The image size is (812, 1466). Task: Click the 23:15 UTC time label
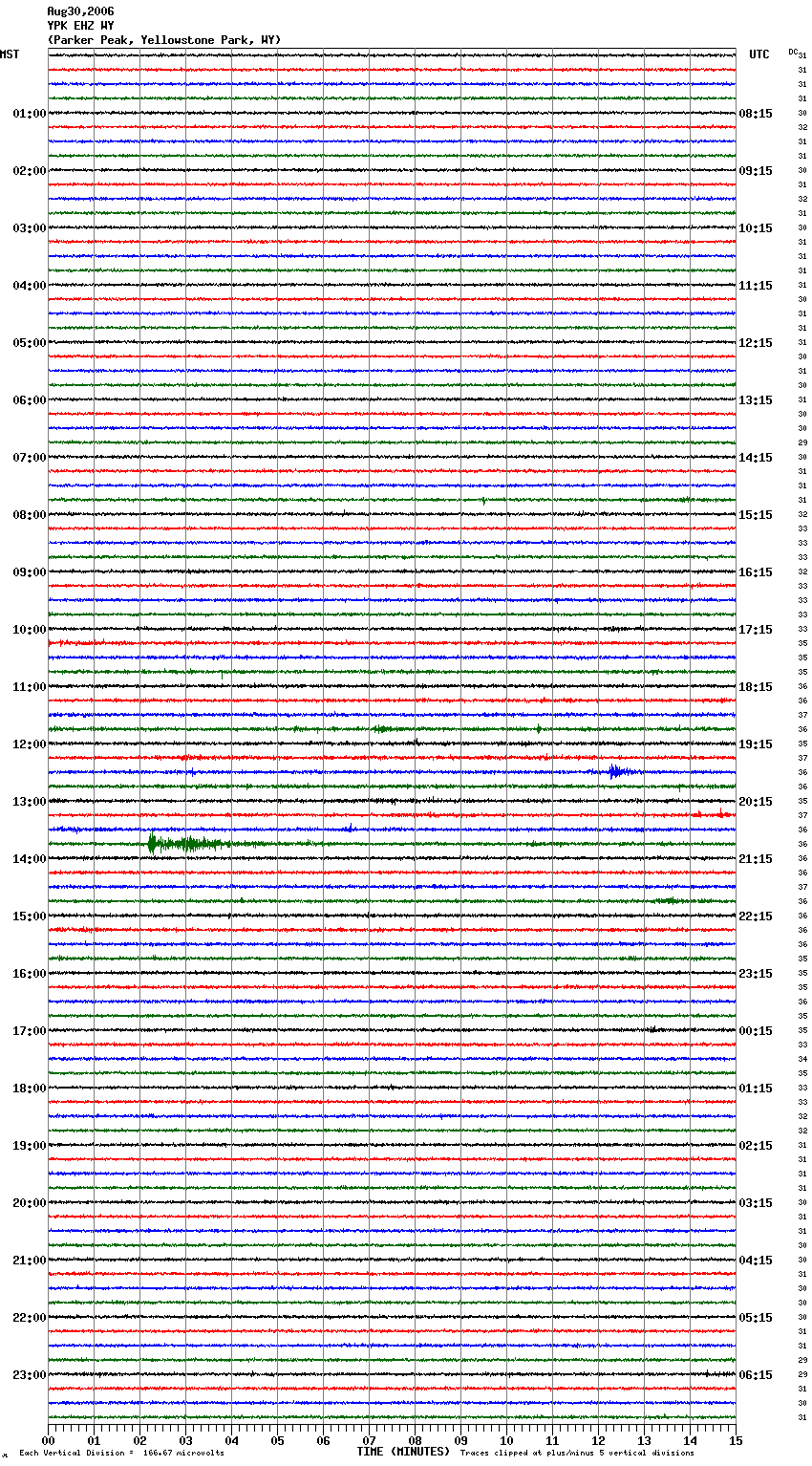coord(756,974)
